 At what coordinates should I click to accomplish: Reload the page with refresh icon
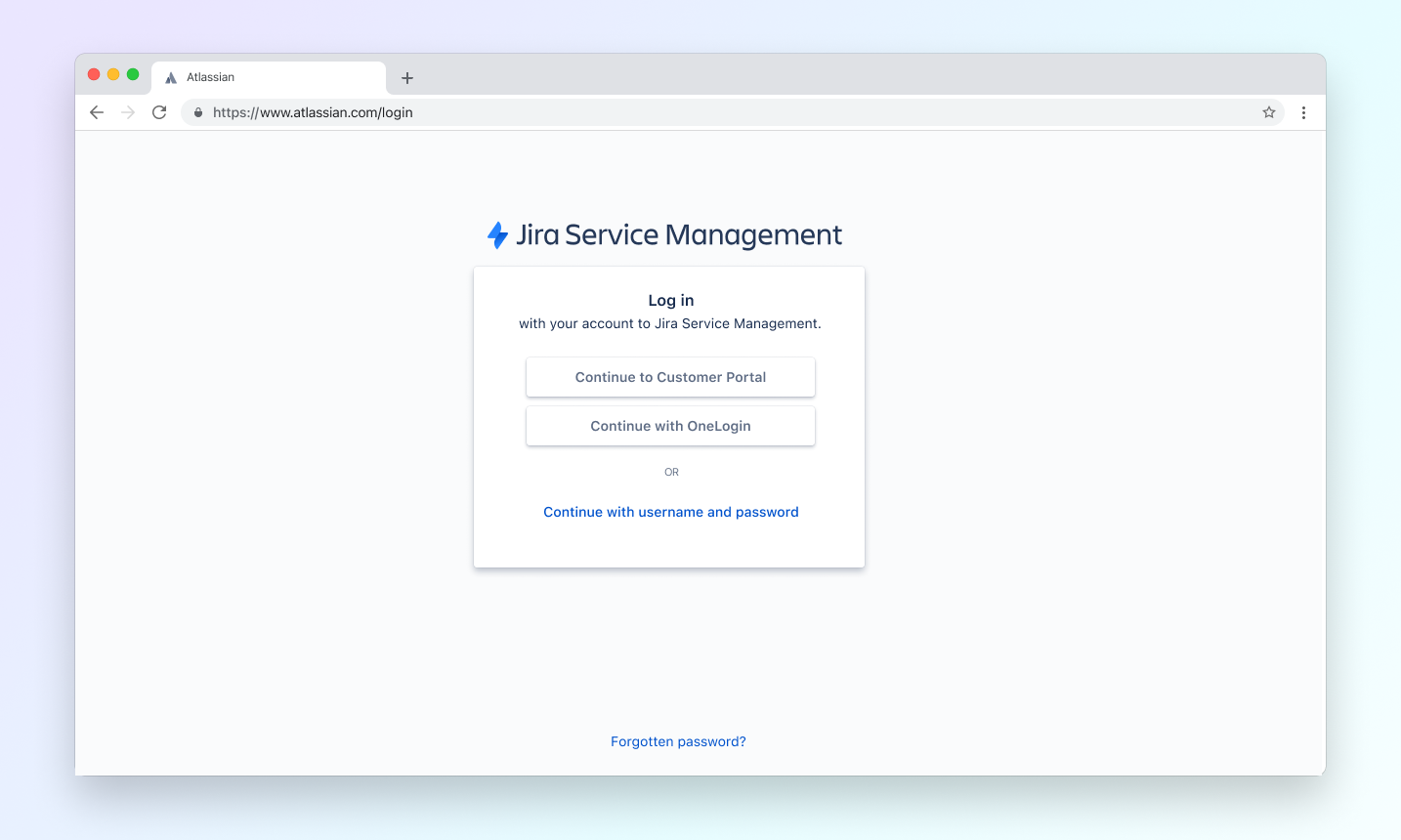coord(159,112)
